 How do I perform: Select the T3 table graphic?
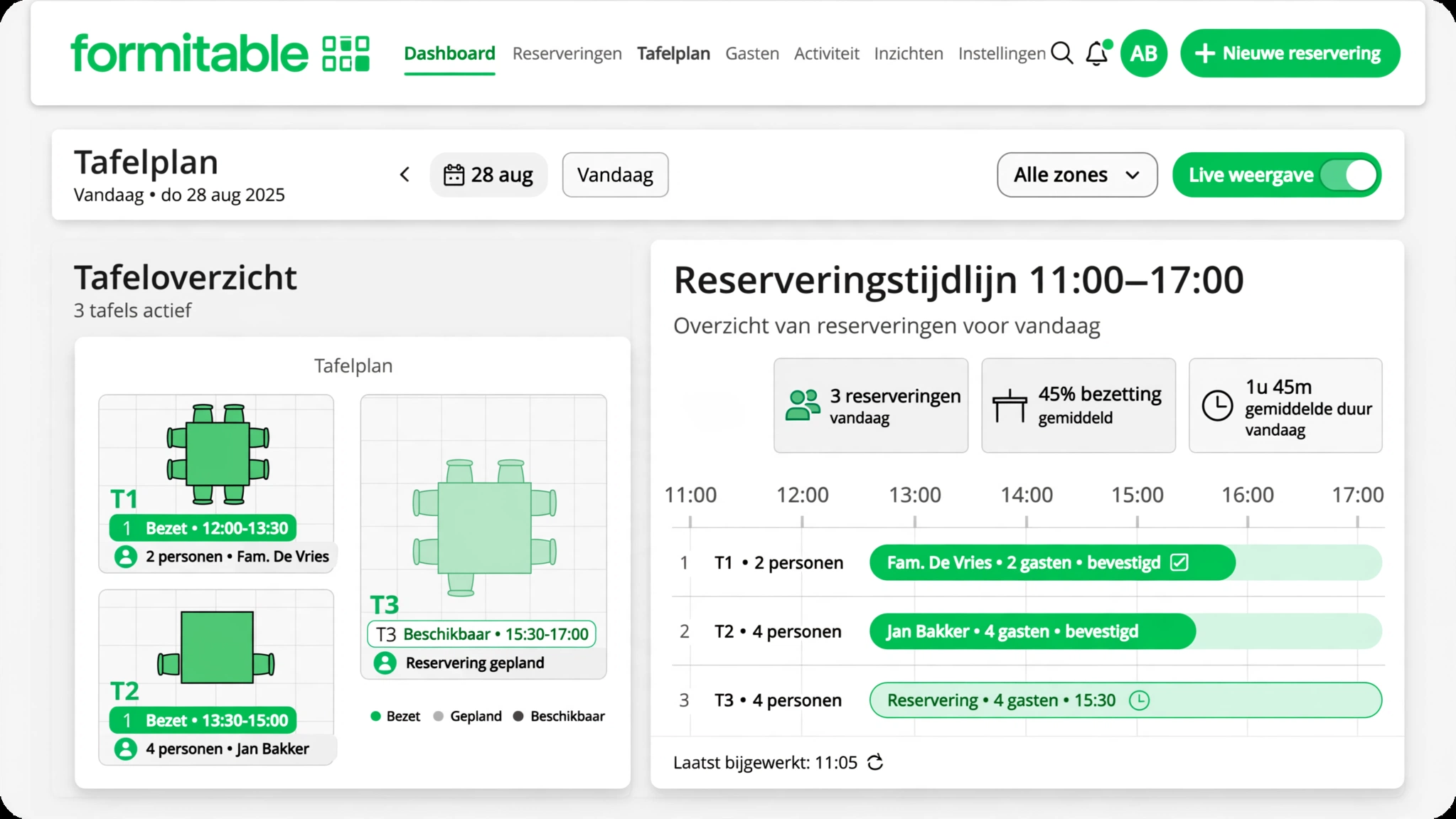click(484, 528)
